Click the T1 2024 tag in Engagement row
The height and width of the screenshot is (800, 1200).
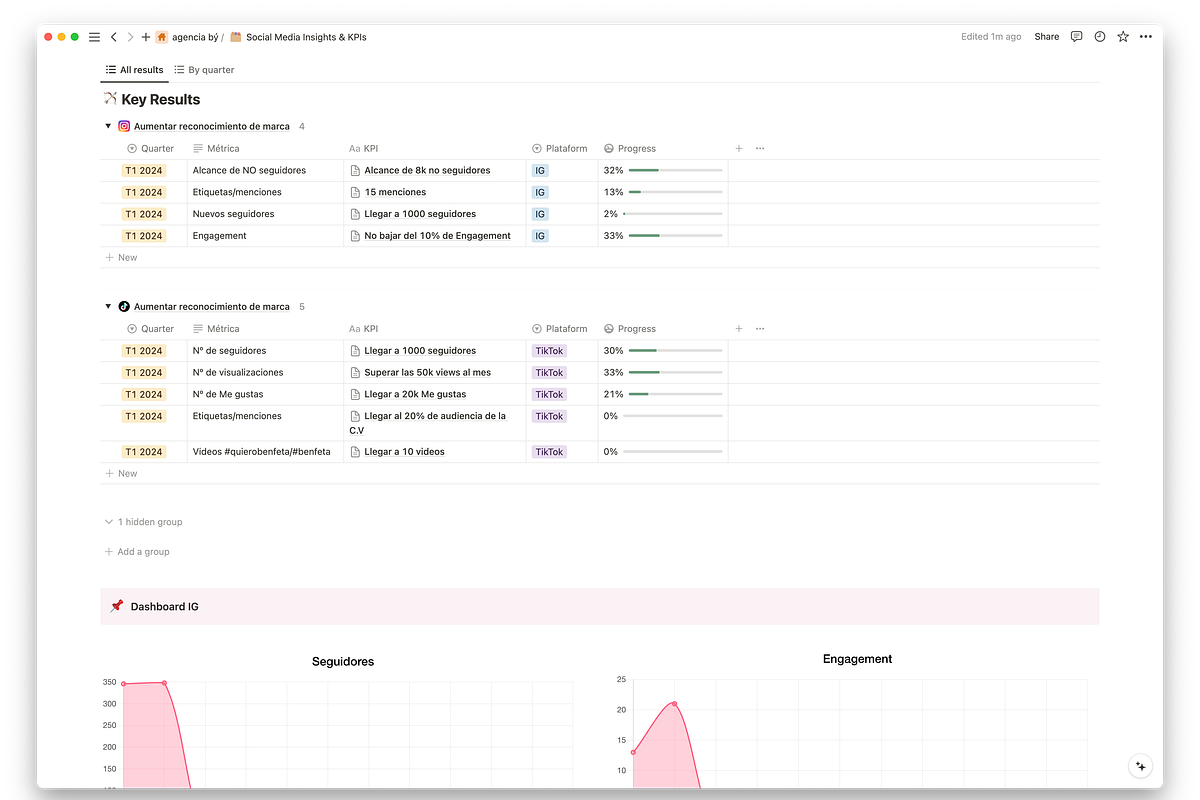(x=144, y=236)
